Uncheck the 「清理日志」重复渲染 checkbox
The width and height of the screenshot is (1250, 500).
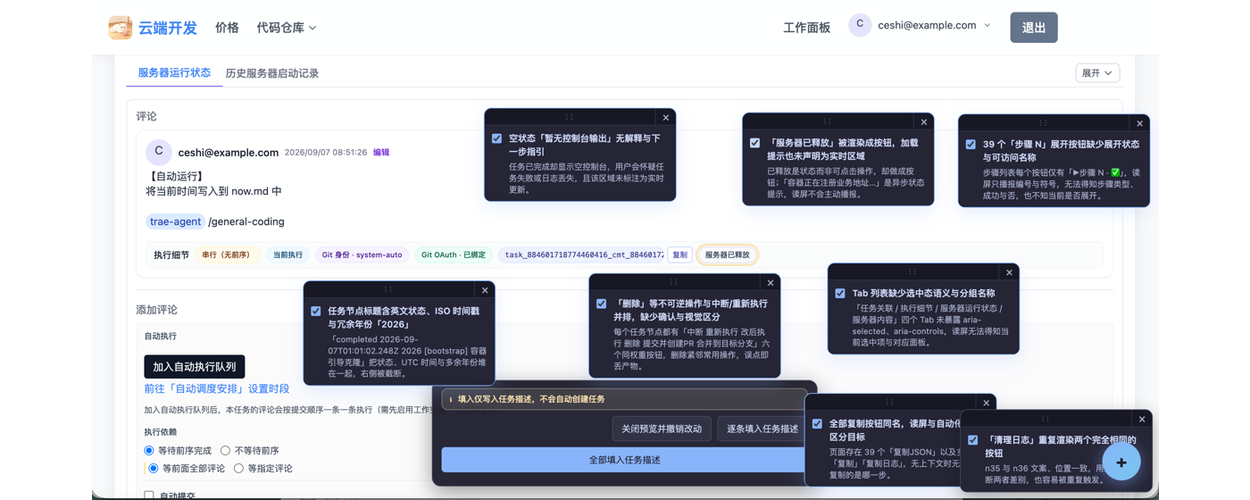(x=973, y=440)
